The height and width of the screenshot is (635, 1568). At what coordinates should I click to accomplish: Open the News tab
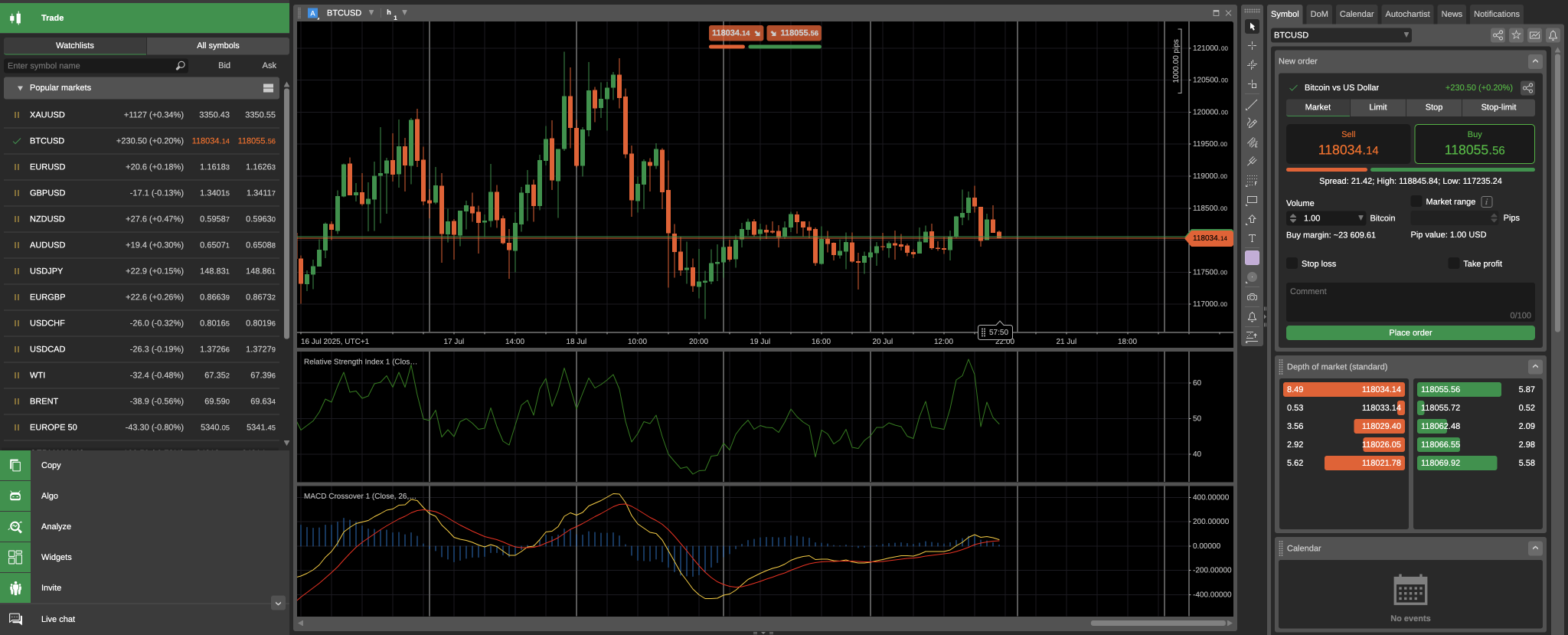tap(1452, 14)
